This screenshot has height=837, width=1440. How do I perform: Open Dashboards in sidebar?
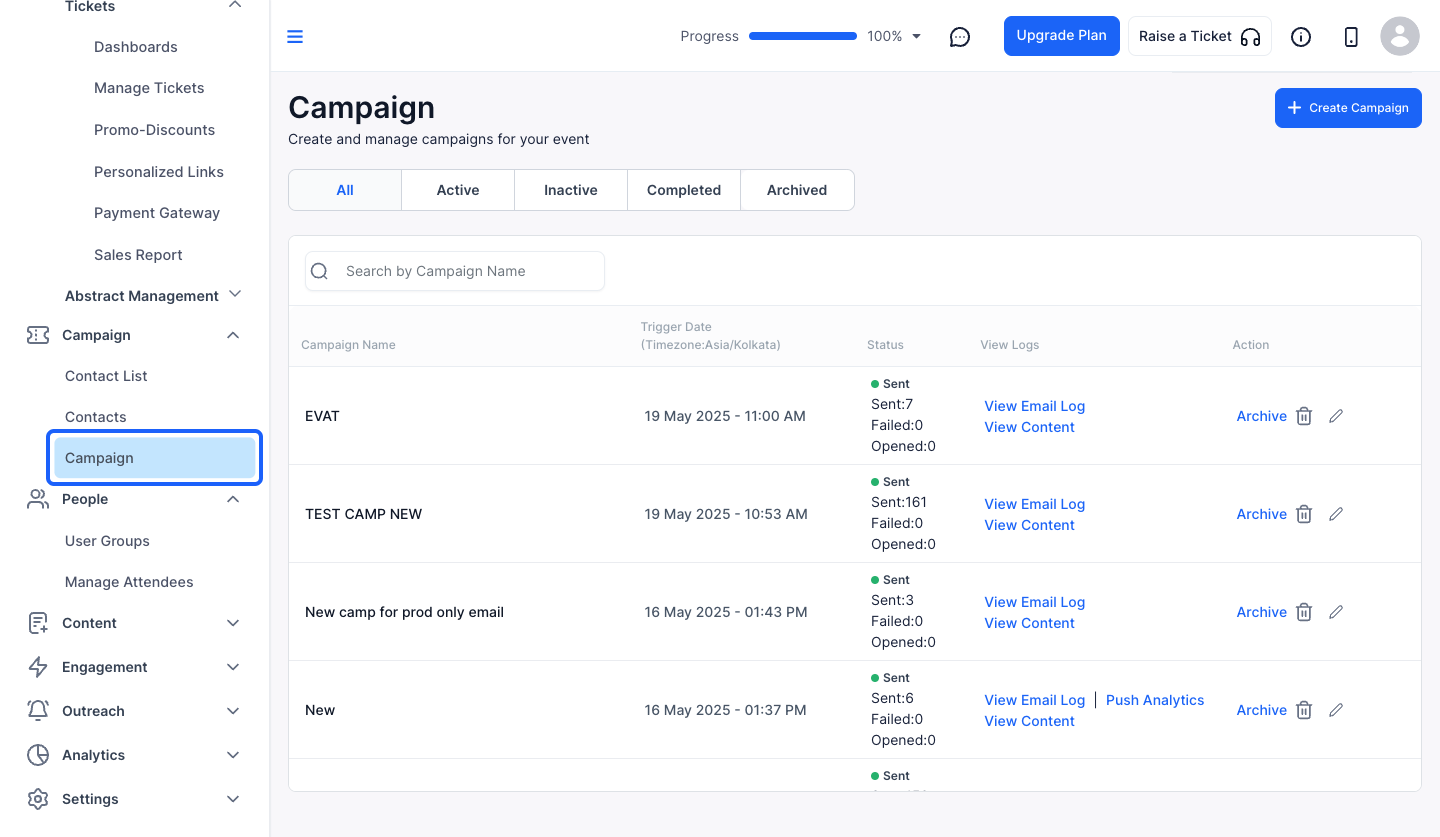click(136, 47)
